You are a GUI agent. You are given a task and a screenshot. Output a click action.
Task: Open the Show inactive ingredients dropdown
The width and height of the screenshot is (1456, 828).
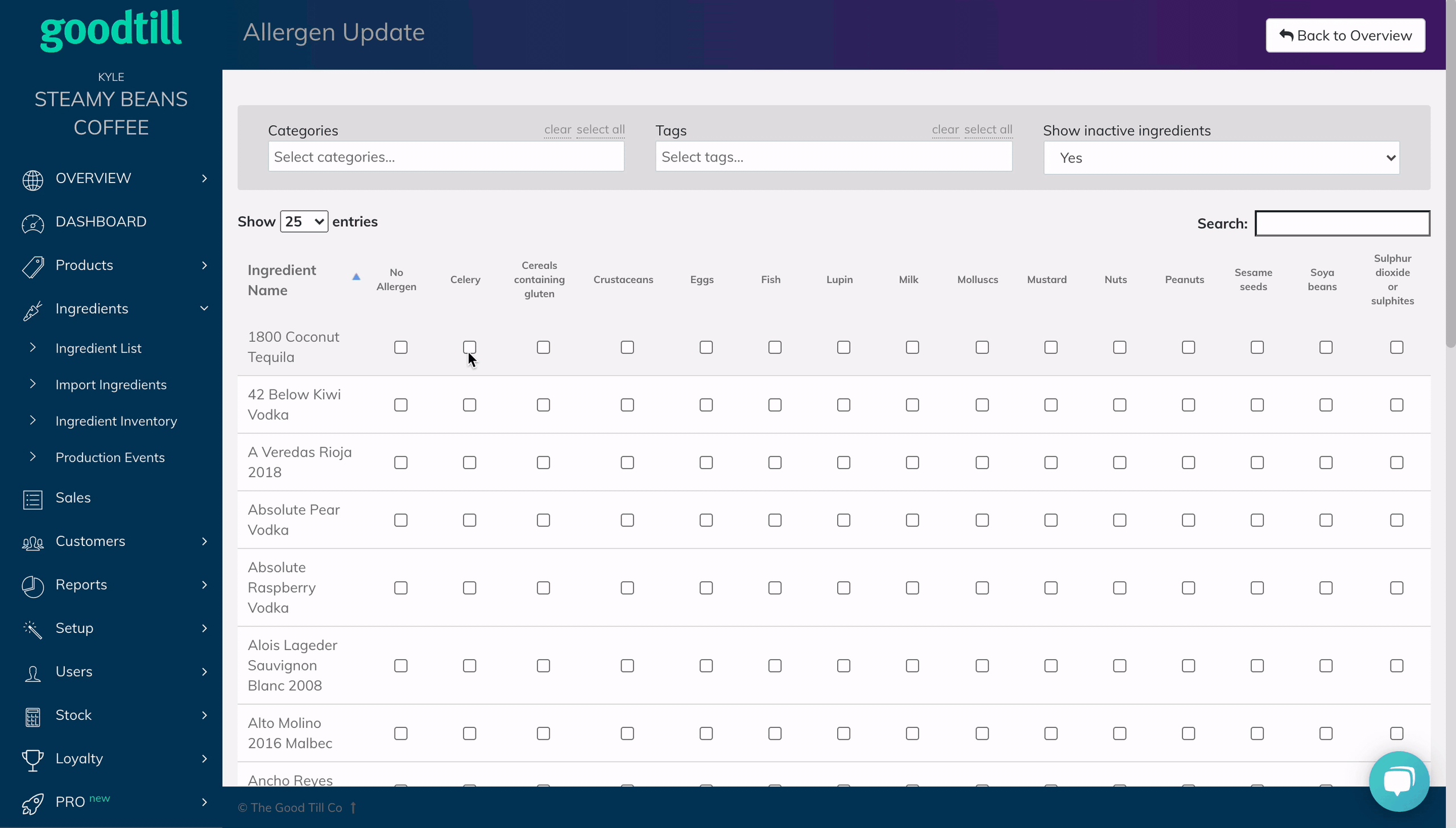(1220, 158)
